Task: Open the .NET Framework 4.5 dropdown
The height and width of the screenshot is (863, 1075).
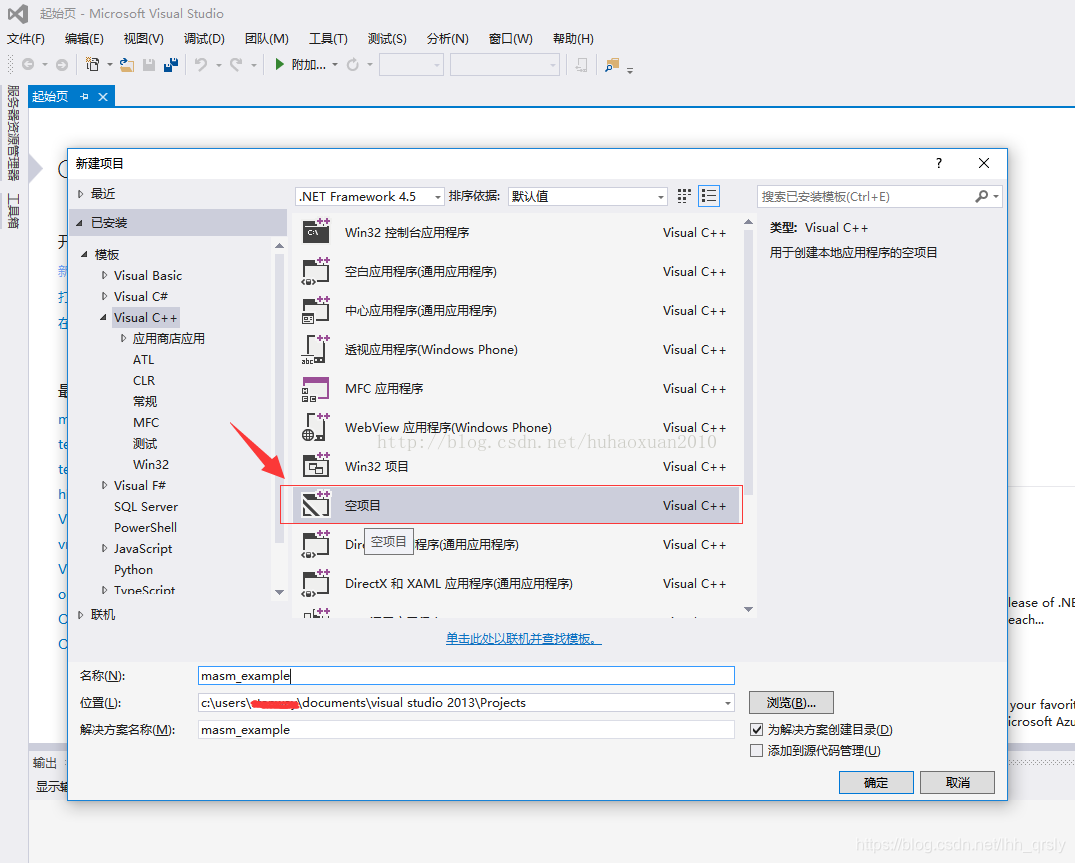Action: [370, 197]
